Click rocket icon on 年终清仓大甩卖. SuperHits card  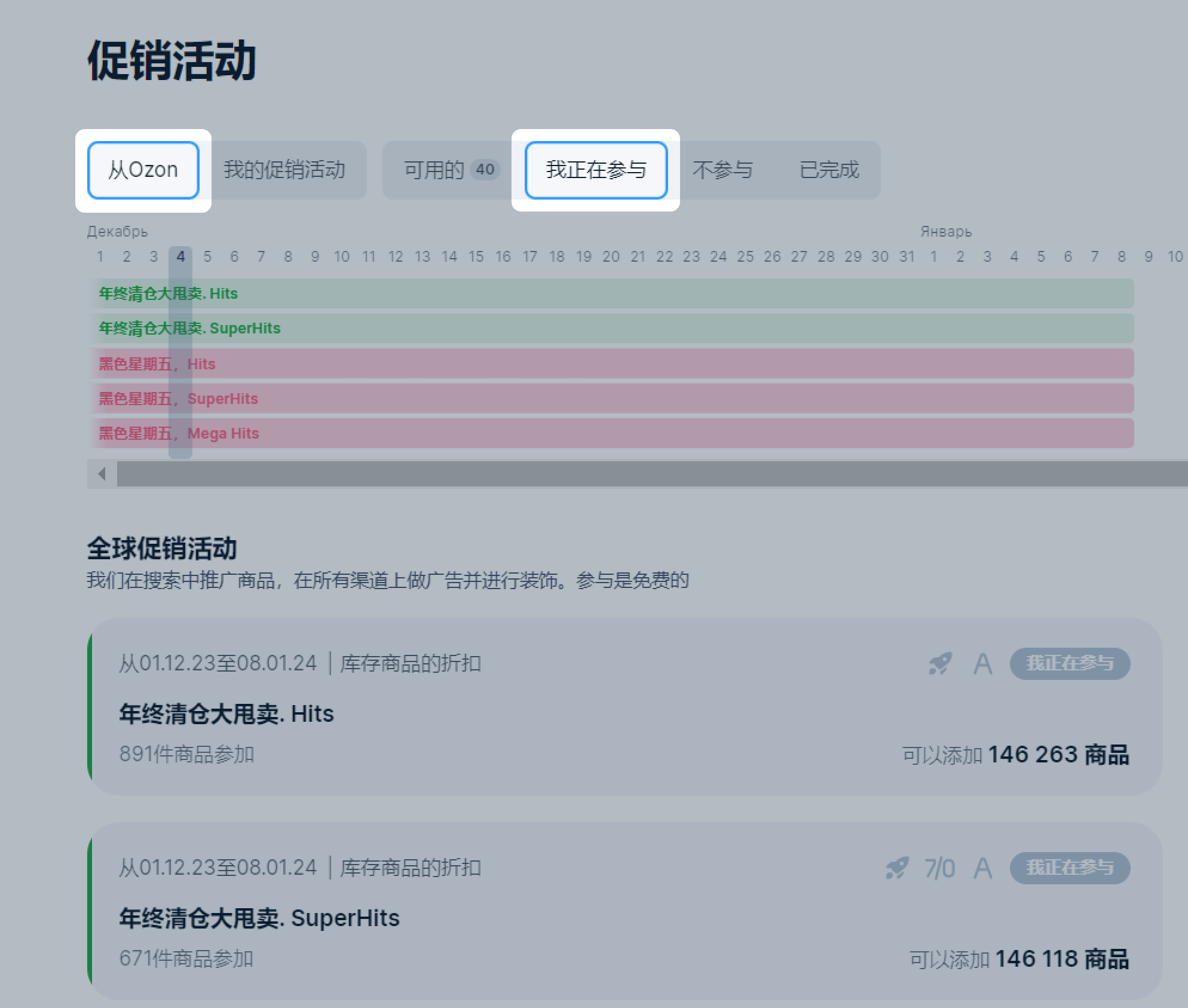tap(897, 868)
